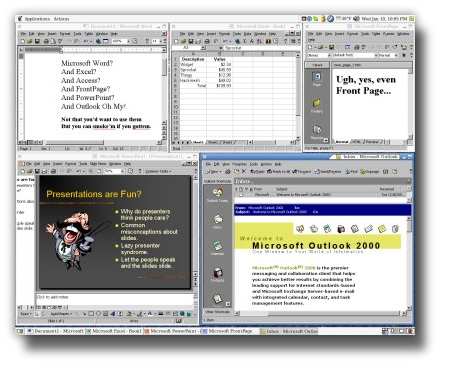450x365 pixels.
Task: Open the AutoShapes dropdown in PowerPoint
Action: tap(60, 314)
